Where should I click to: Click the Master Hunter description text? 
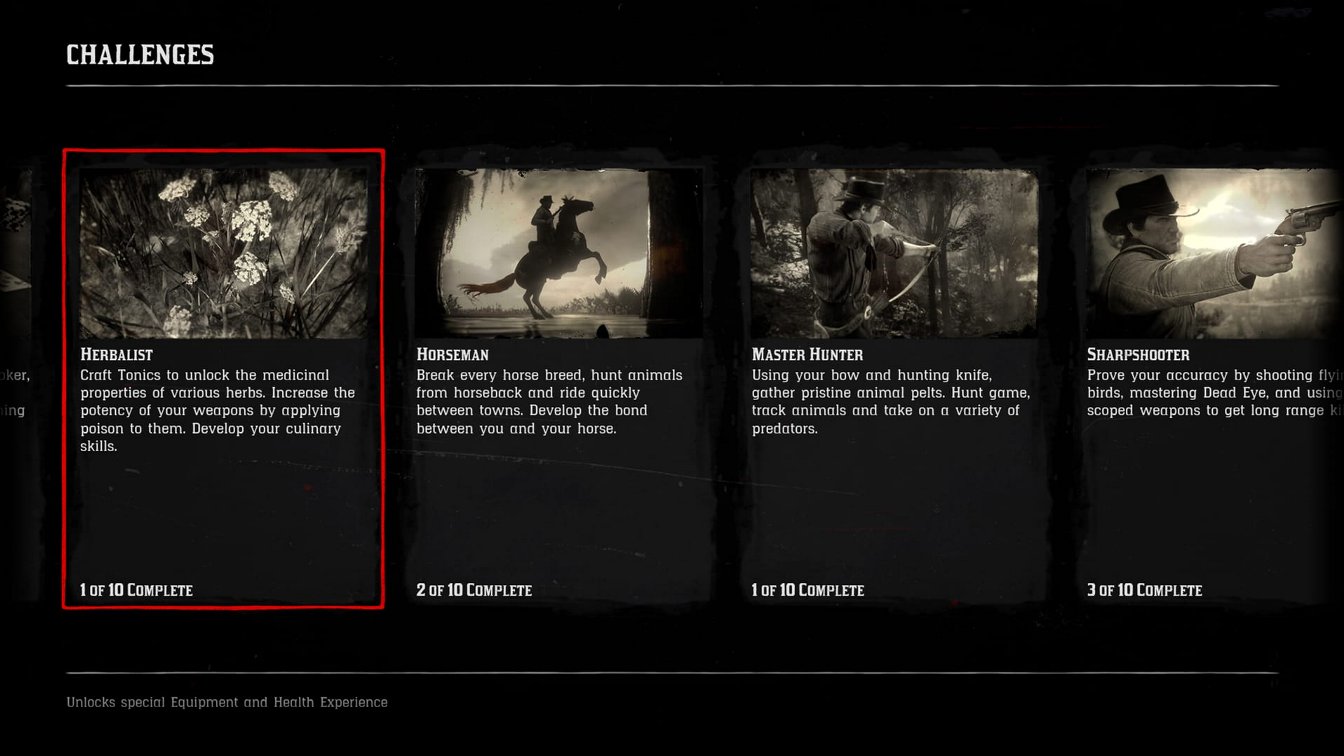tap(891, 402)
